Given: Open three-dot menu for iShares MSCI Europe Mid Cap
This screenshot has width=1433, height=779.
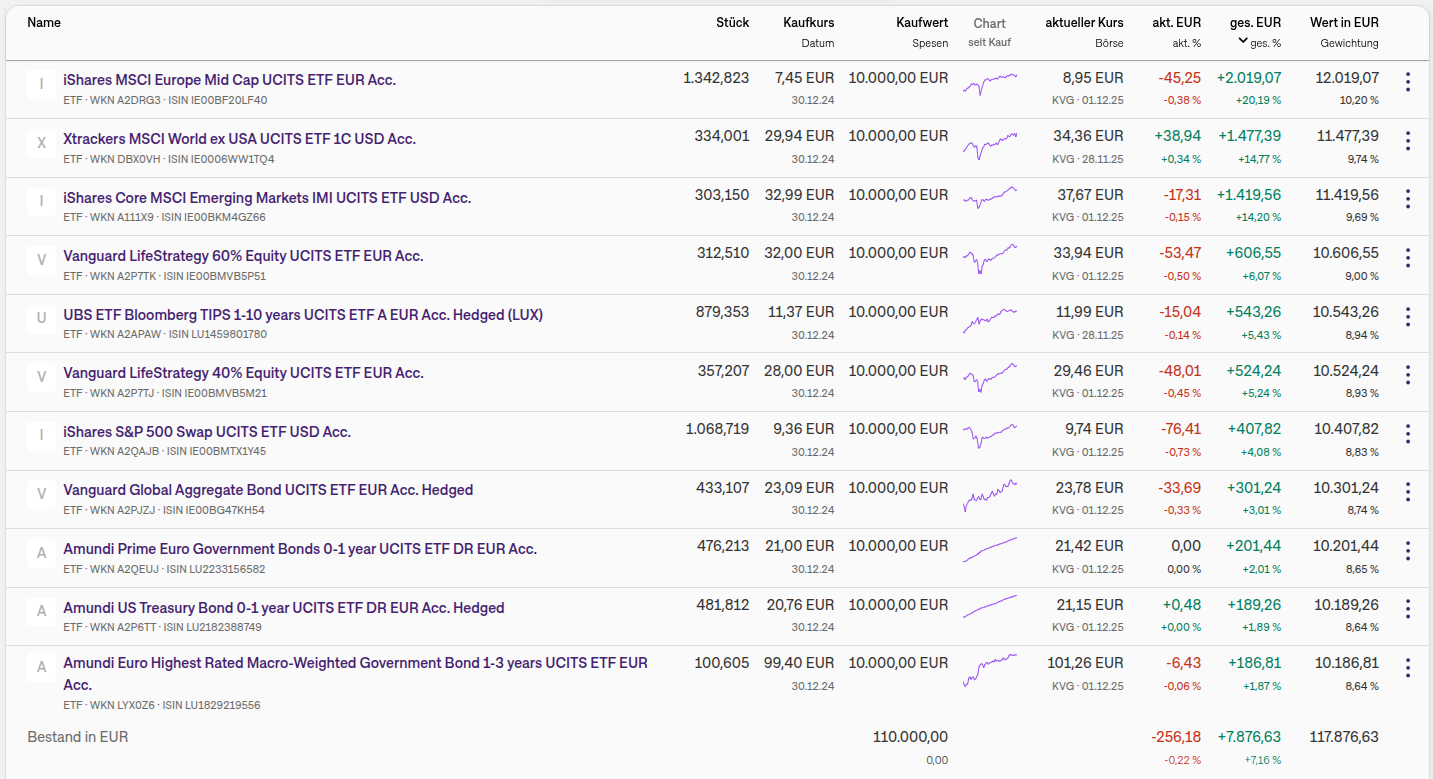Looking at the screenshot, I should [1408, 82].
